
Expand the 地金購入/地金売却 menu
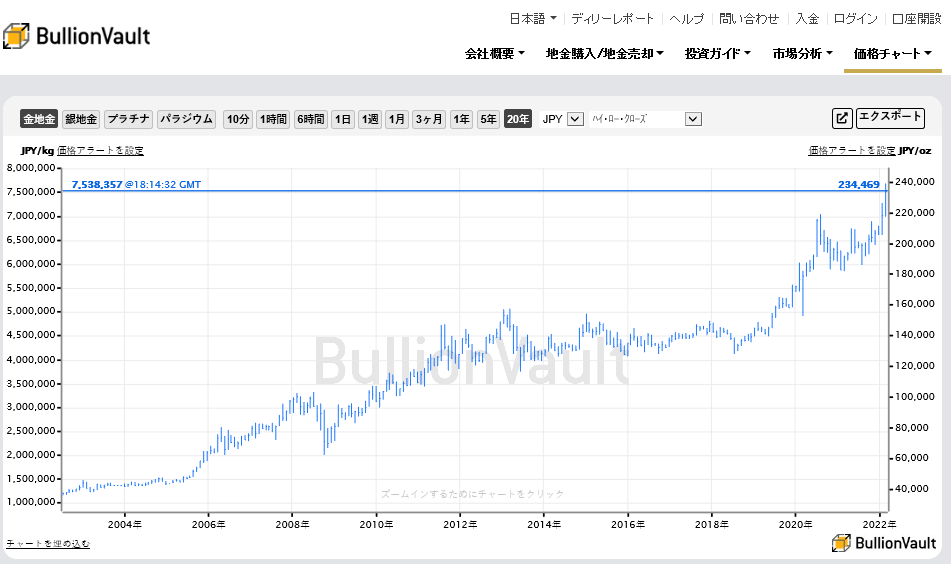[605, 53]
